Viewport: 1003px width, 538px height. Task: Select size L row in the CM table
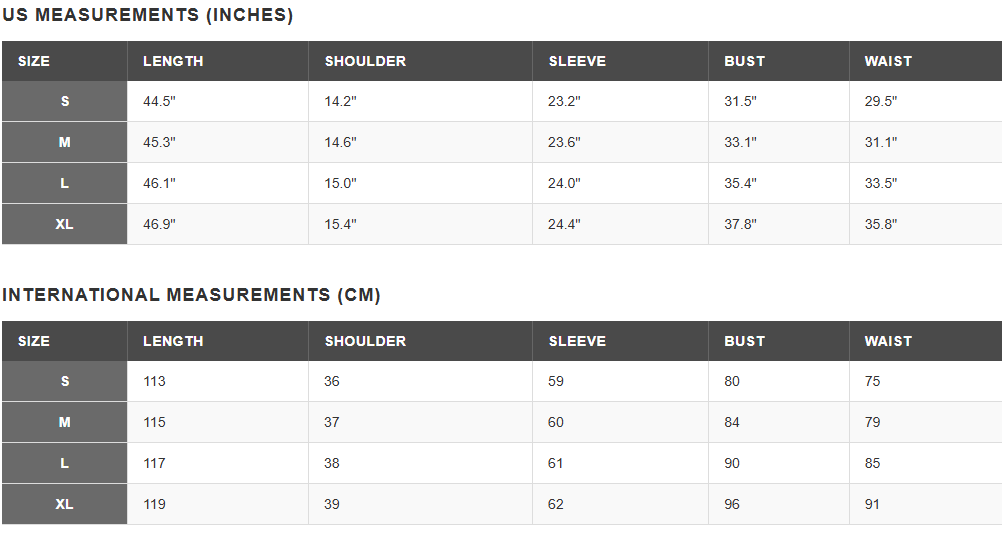tap(65, 463)
